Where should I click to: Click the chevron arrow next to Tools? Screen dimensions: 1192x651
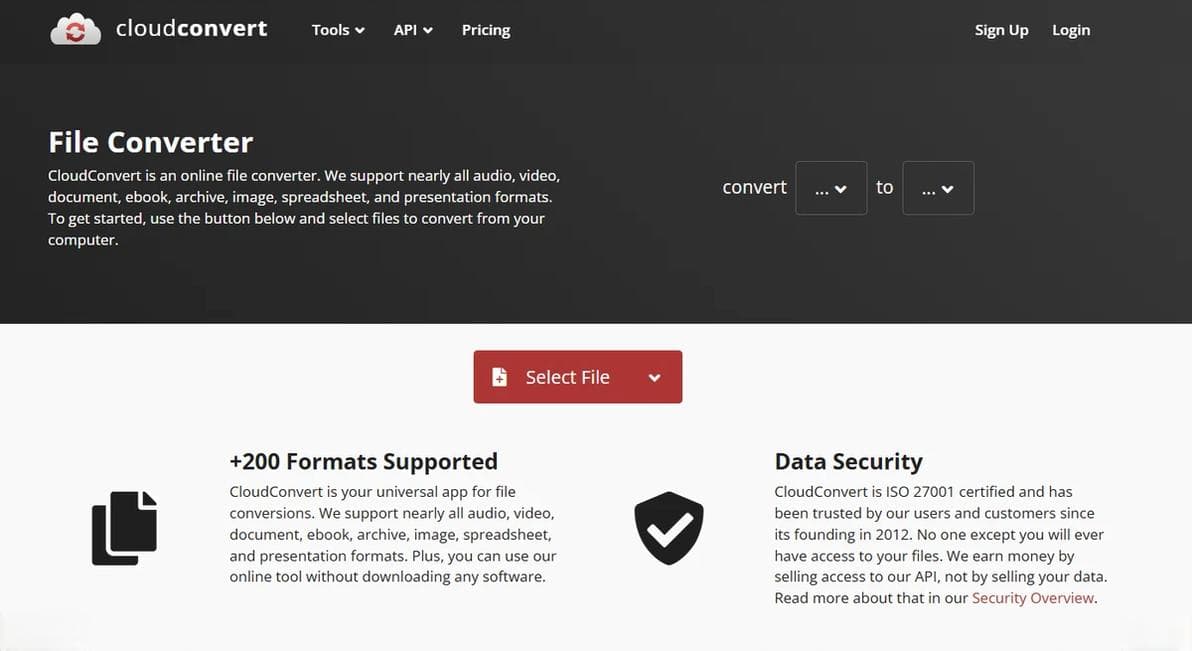(x=360, y=30)
